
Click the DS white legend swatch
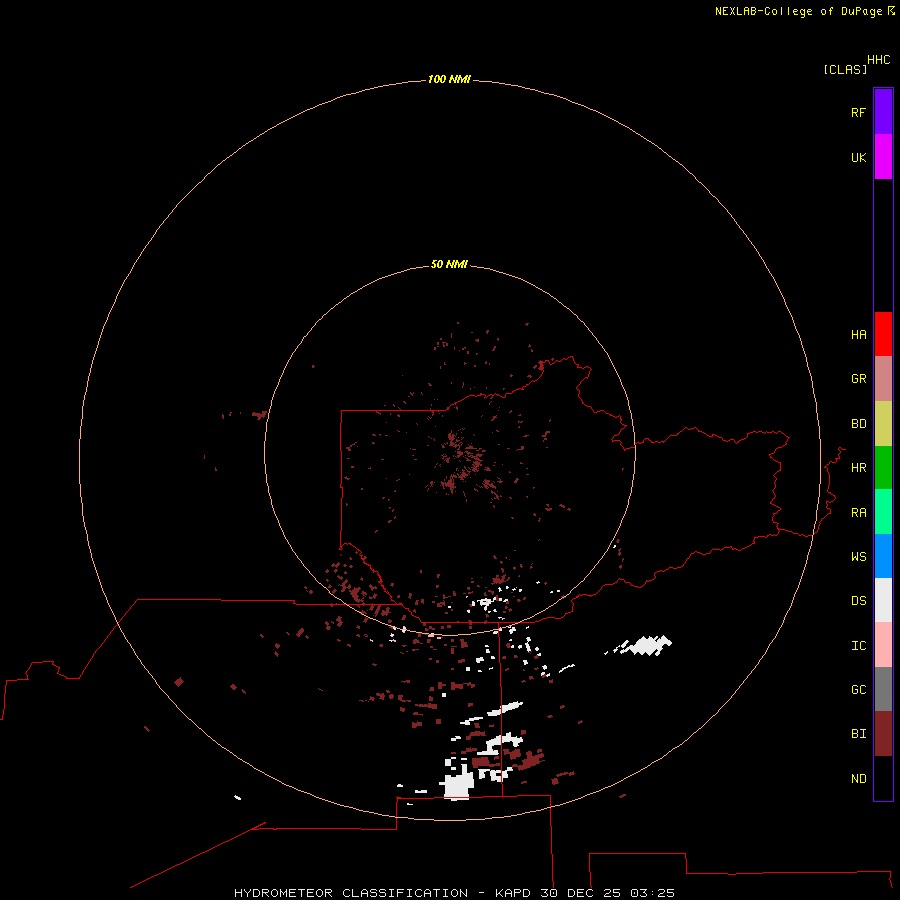pos(883,600)
